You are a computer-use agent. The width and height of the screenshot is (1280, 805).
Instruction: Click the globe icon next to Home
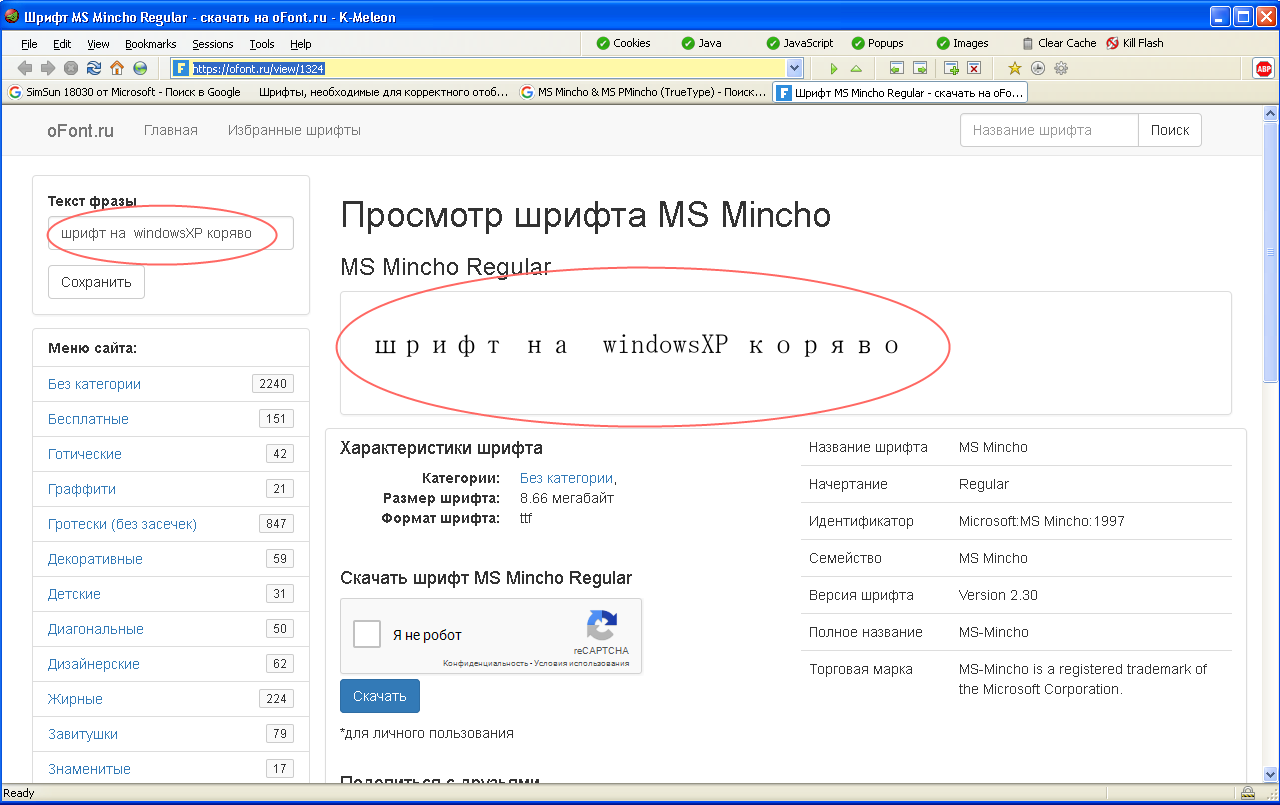click(140, 68)
